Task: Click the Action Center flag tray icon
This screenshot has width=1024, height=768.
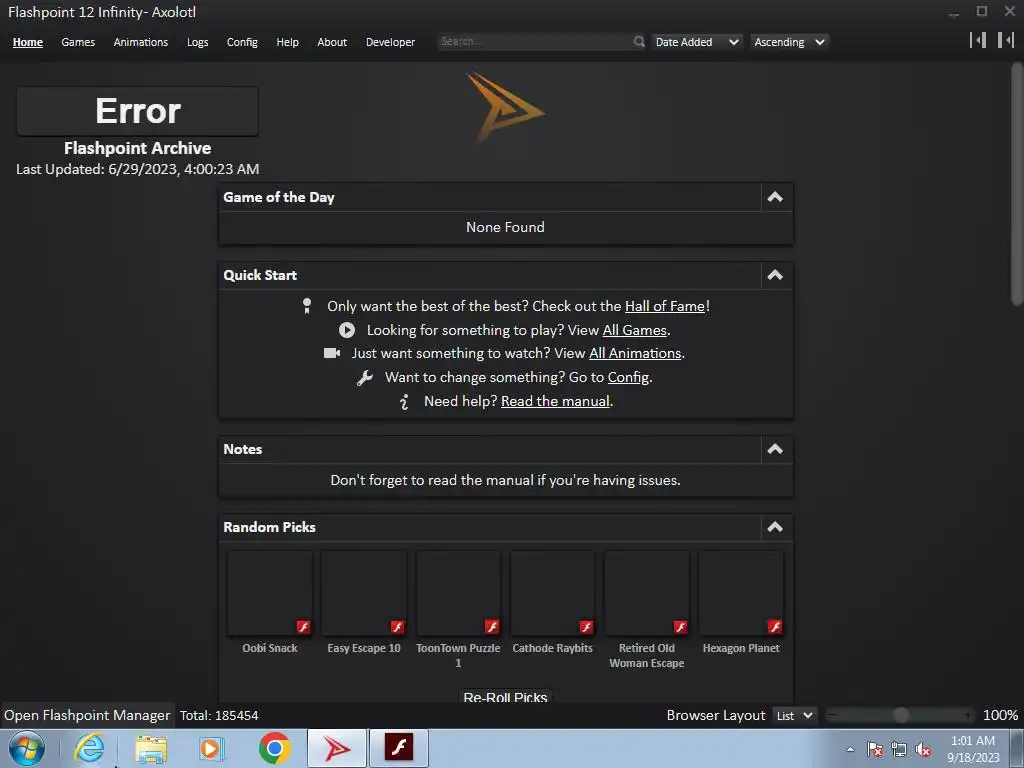Action: point(875,749)
